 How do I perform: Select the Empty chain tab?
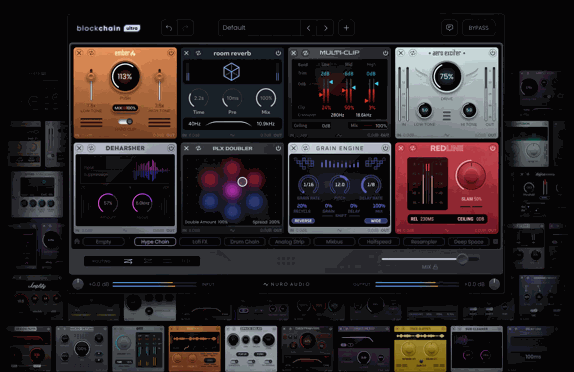(104, 242)
